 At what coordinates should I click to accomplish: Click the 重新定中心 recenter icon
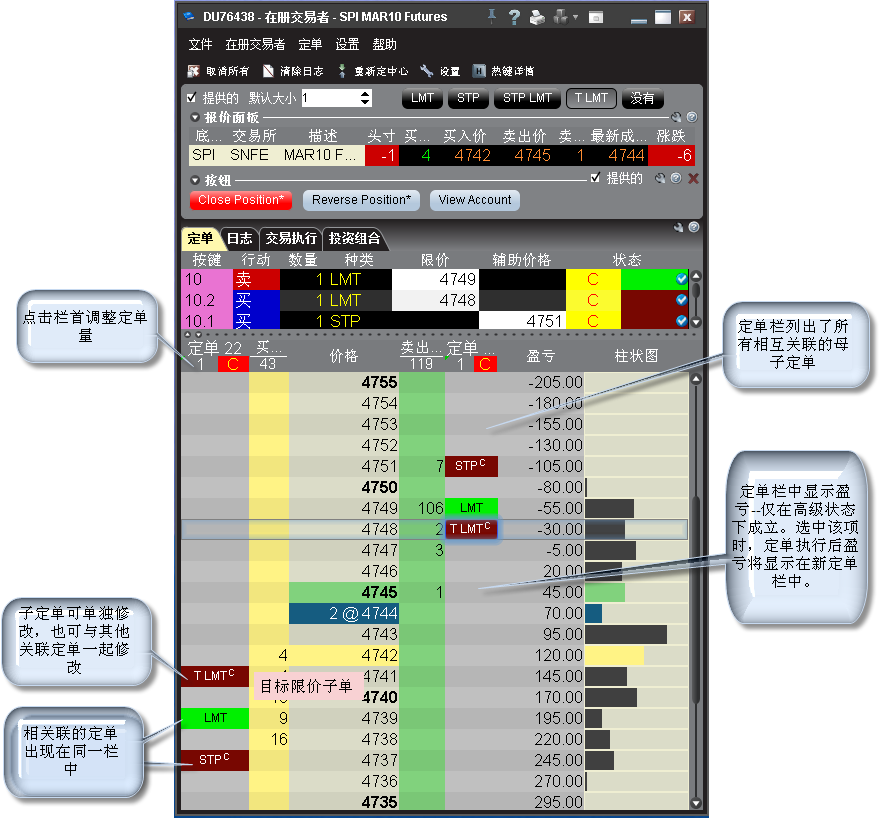click(343, 71)
